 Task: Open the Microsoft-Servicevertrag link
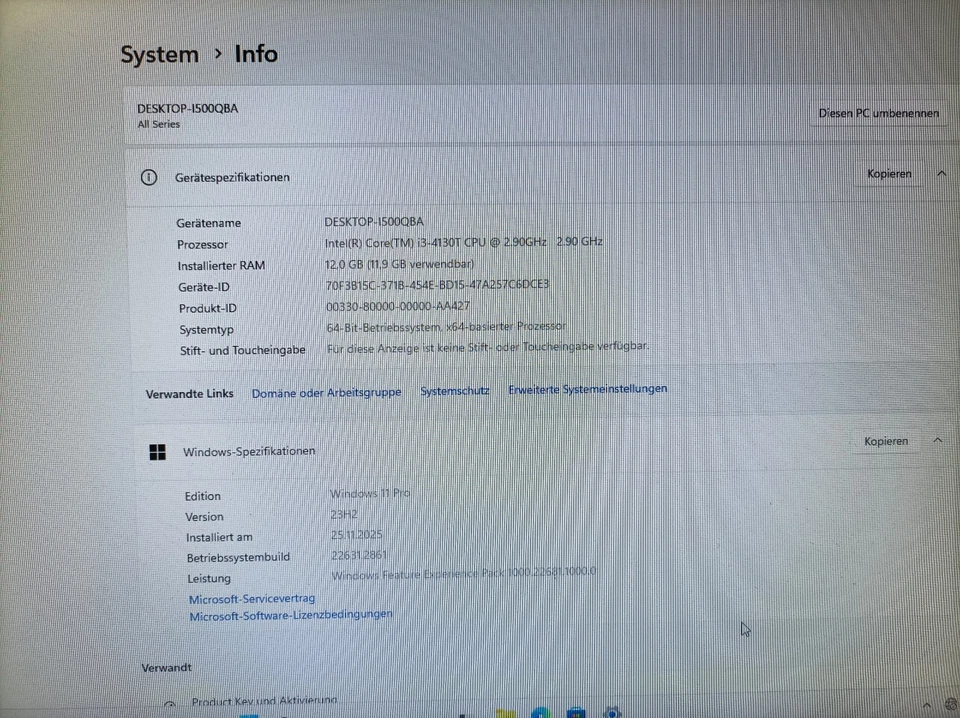[251, 598]
